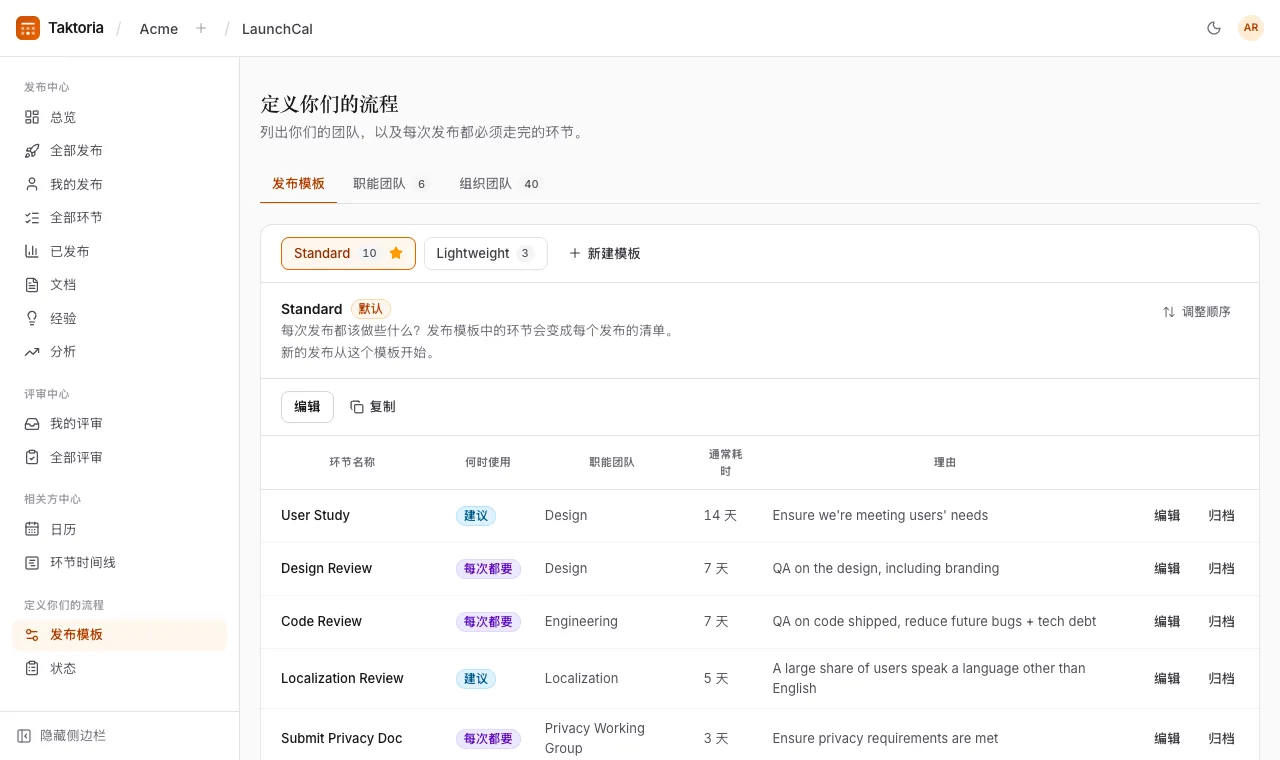Click 归档 for Submit Privacy Doc row
This screenshot has height=760, width=1280.
pos(1221,738)
